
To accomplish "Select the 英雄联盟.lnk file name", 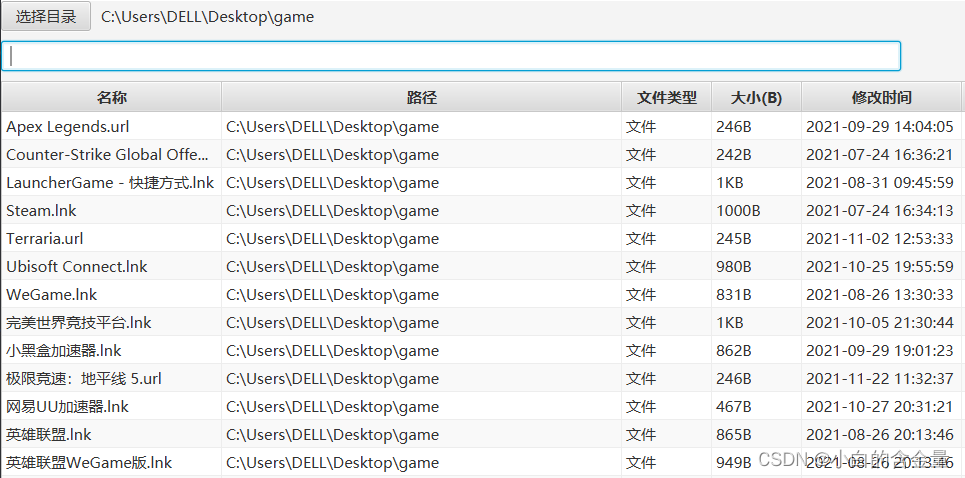I will click(x=49, y=434).
